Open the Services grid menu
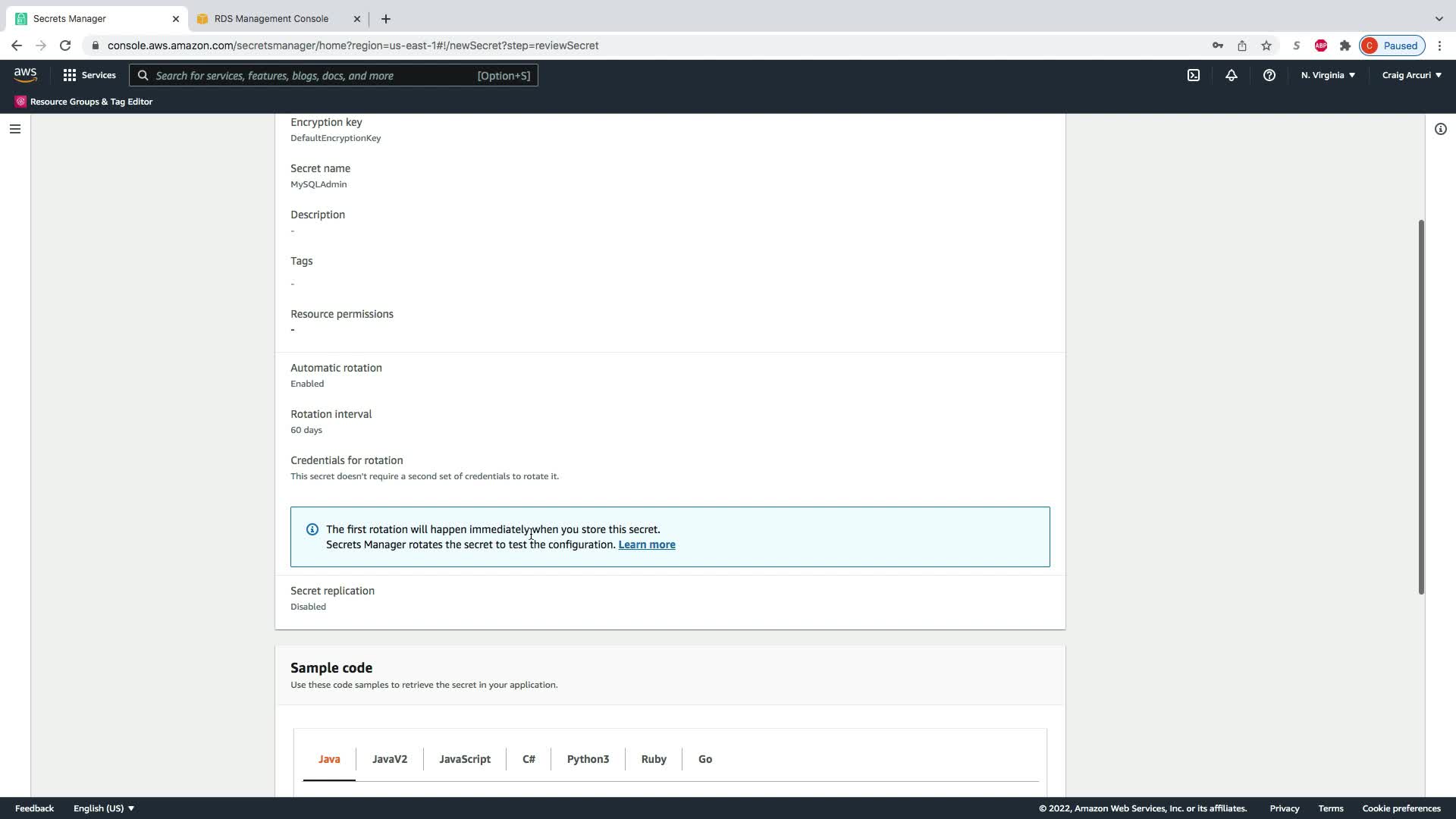1456x819 pixels. click(89, 75)
